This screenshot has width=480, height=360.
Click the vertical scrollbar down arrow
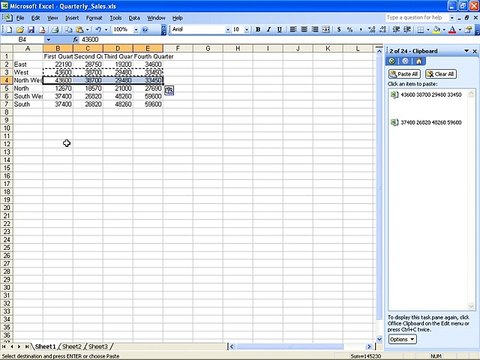point(379,339)
